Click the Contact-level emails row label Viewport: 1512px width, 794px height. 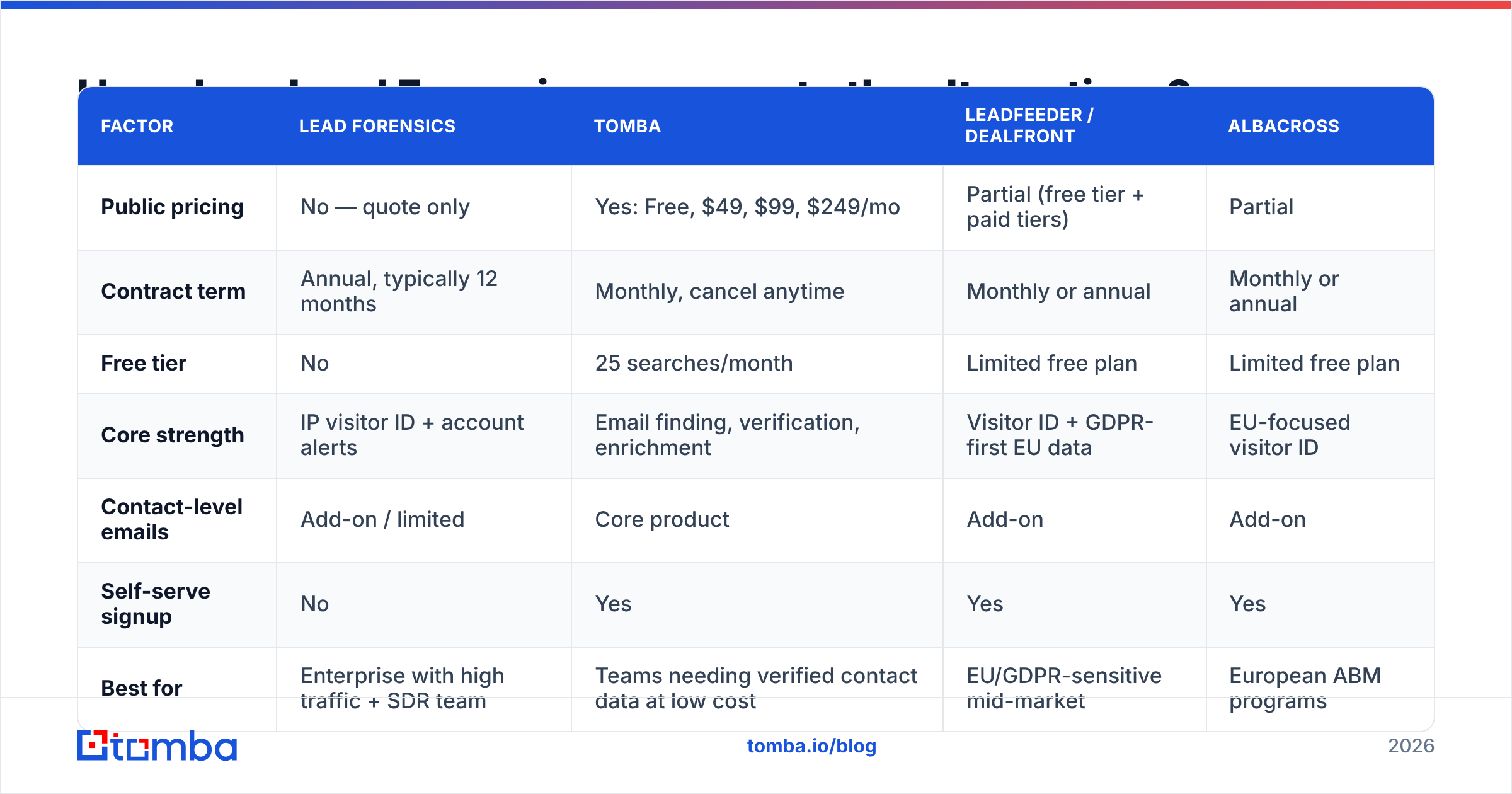click(x=171, y=519)
